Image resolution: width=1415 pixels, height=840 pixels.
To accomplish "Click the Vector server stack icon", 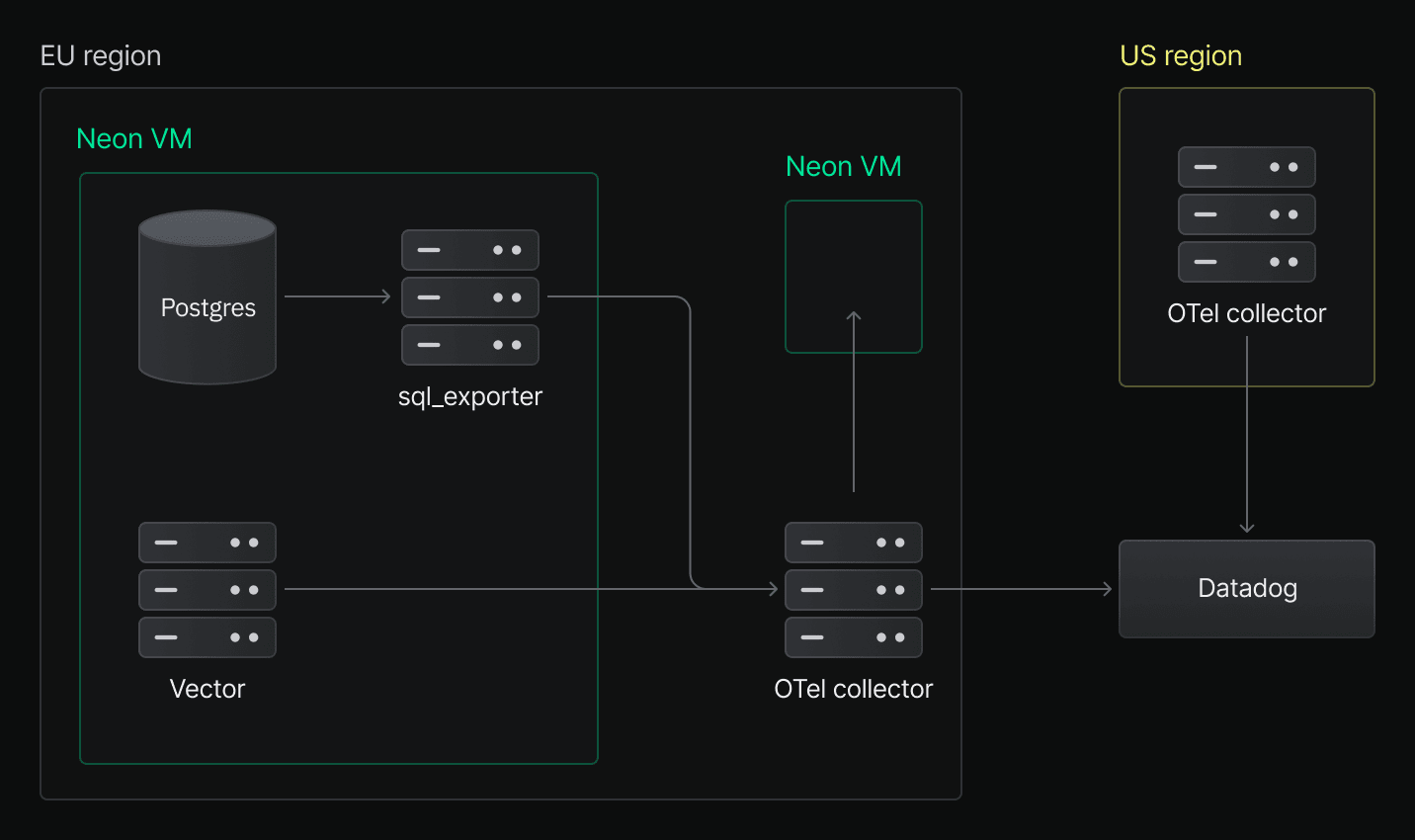I will (x=208, y=590).
